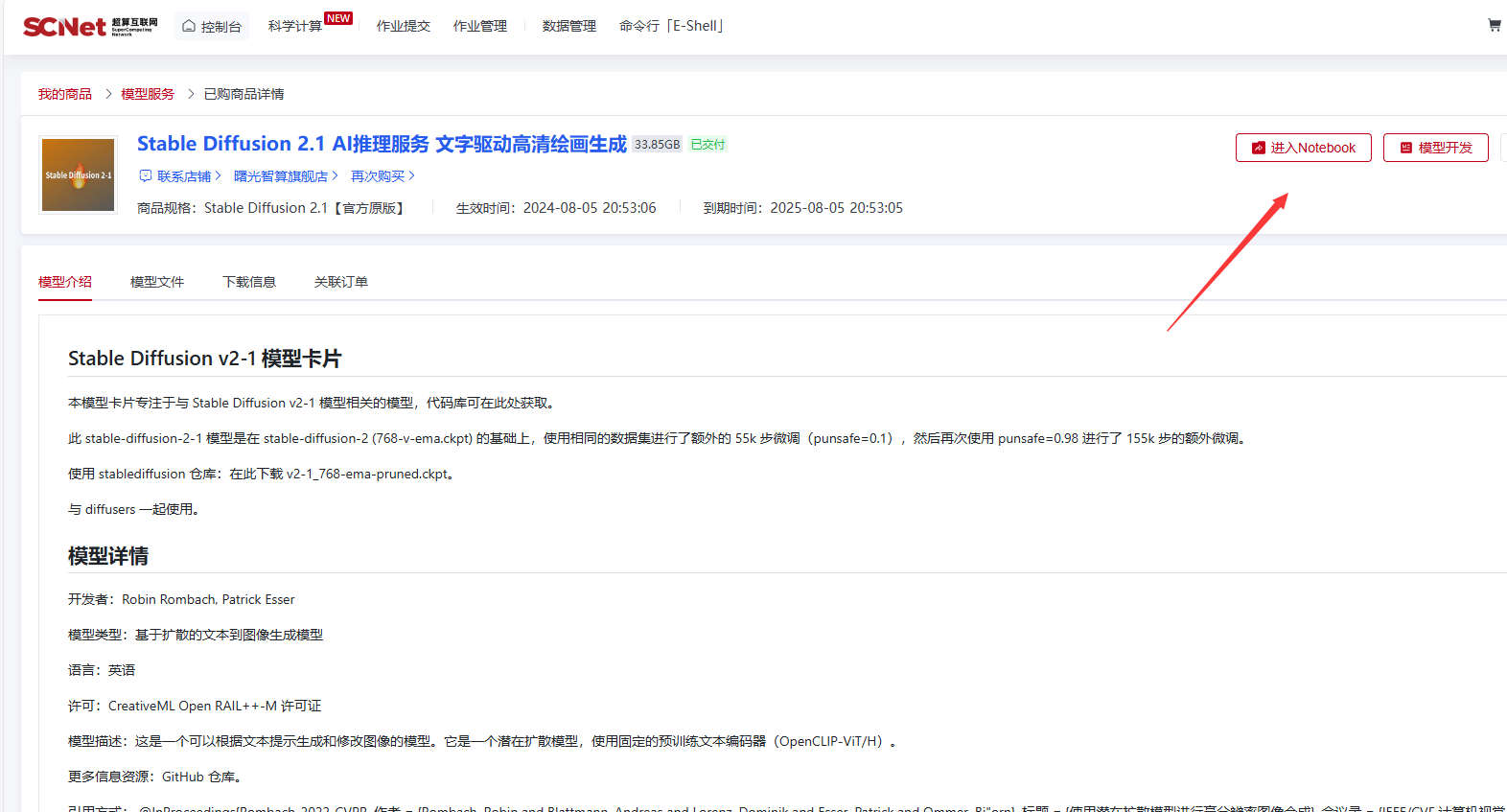1507x812 pixels.
Task: Open the 控制台 menu
Action: coord(212,26)
